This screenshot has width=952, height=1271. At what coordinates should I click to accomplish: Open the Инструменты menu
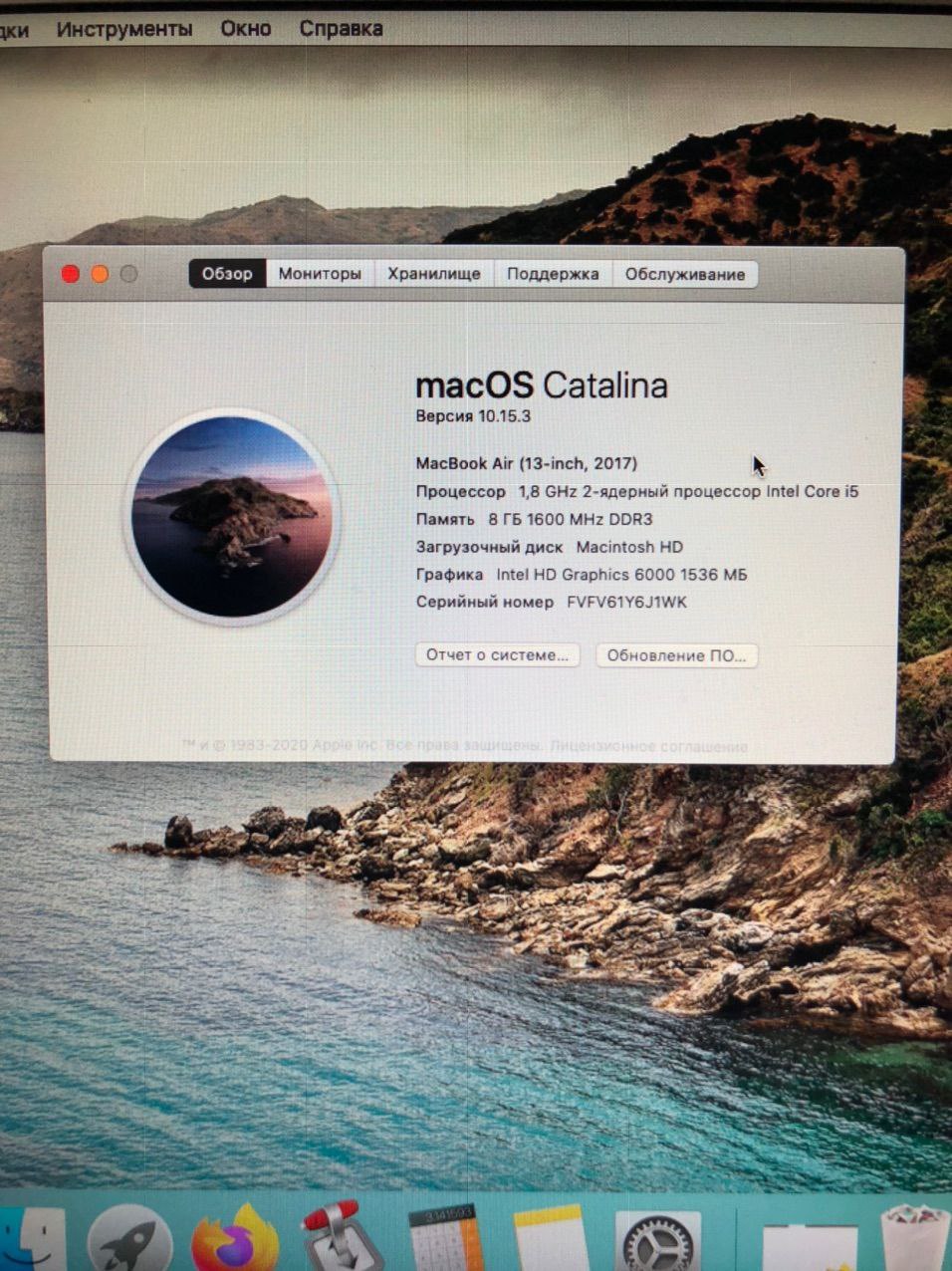pos(124,29)
